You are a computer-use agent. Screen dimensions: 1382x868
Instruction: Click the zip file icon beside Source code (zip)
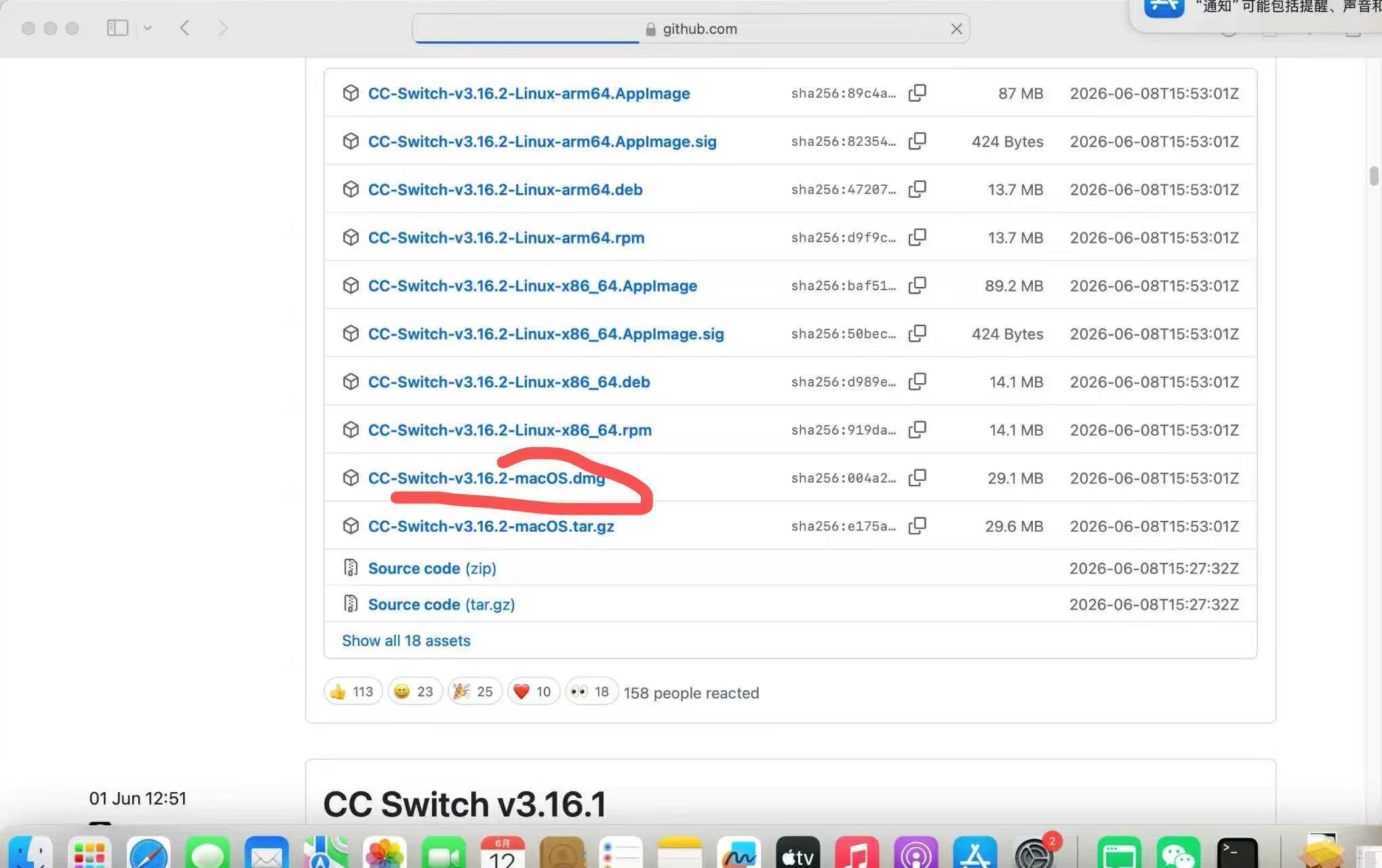pyautogui.click(x=351, y=568)
